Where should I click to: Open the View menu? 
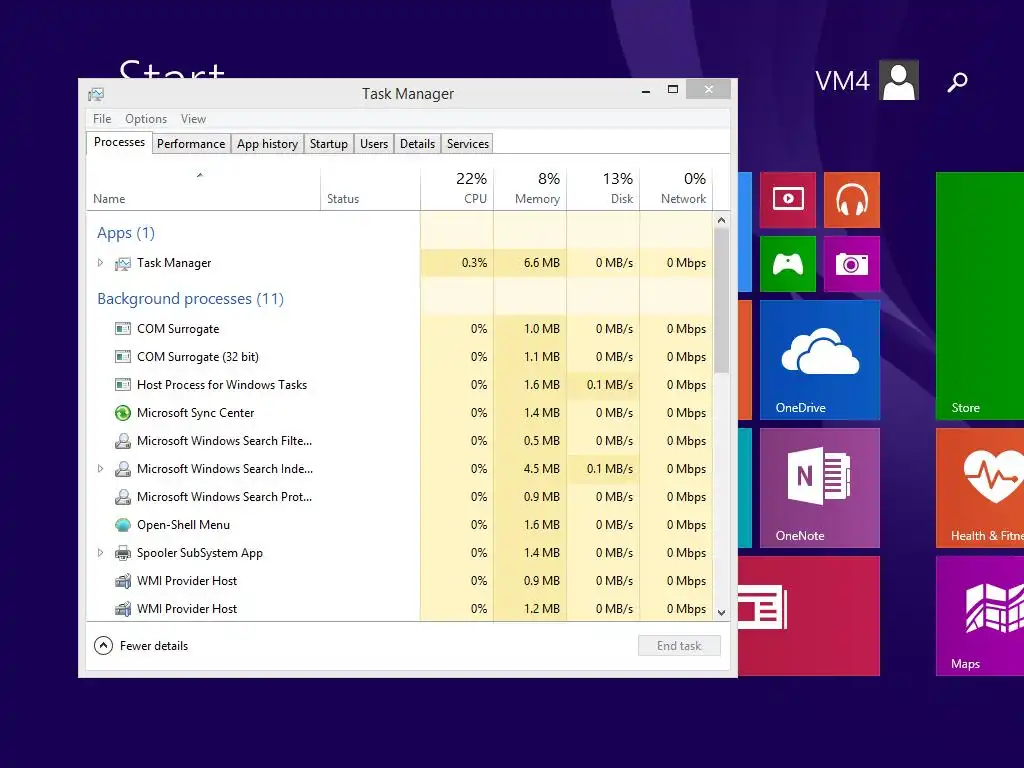pyautogui.click(x=193, y=119)
